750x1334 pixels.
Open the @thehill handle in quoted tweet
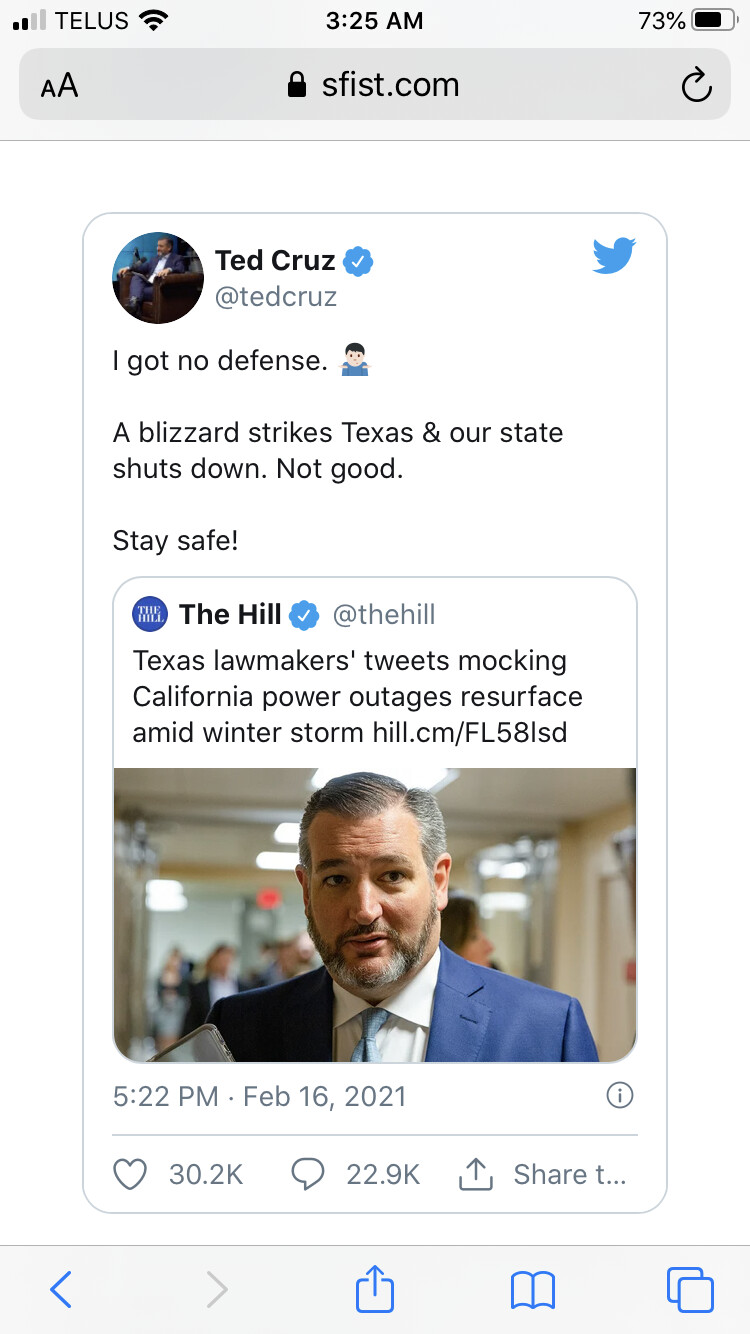pyautogui.click(x=384, y=614)
